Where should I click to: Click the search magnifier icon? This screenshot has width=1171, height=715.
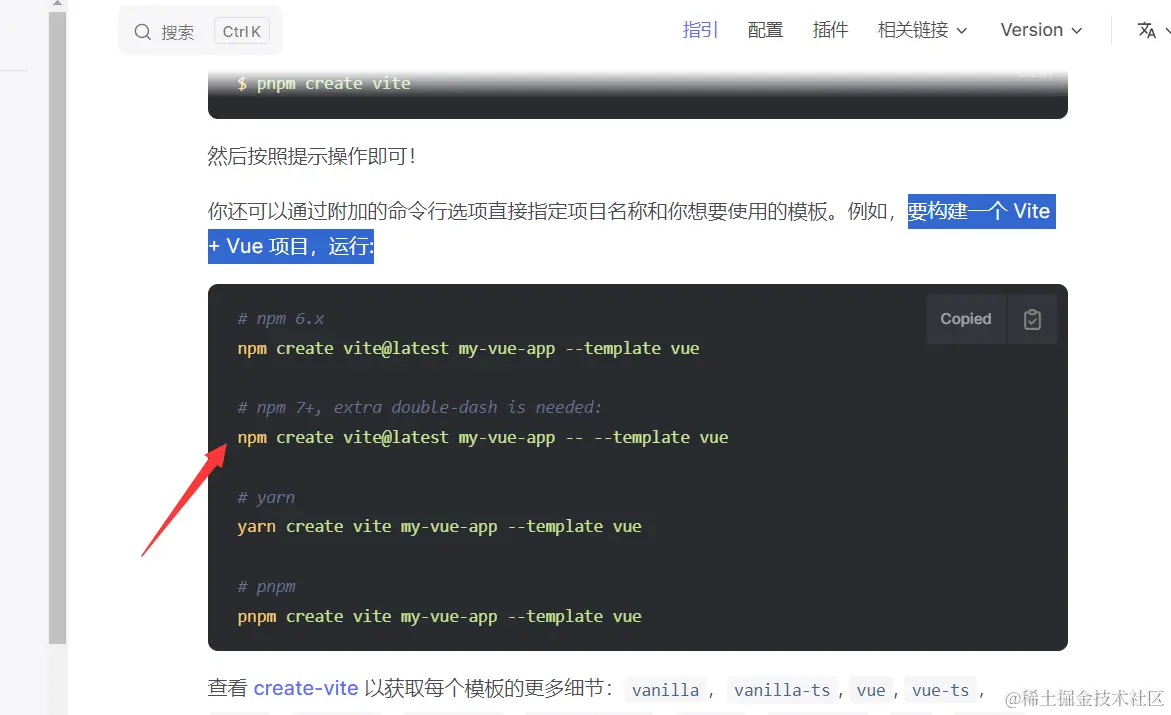pos(142,31)
